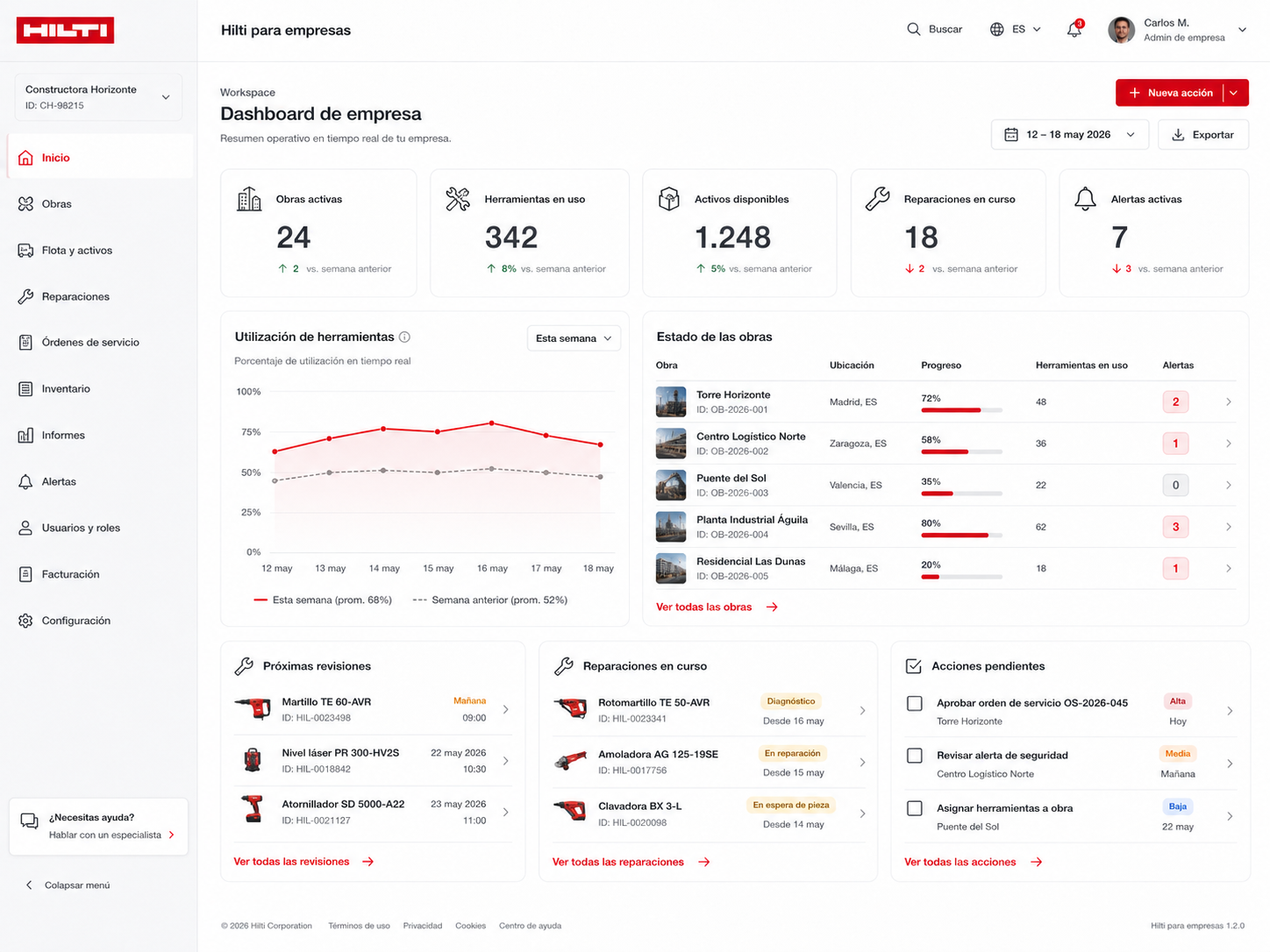Click the Puente del Sol alerts badge showing 0
This screenshot has height=952, width=1270.
(1175, 485)
